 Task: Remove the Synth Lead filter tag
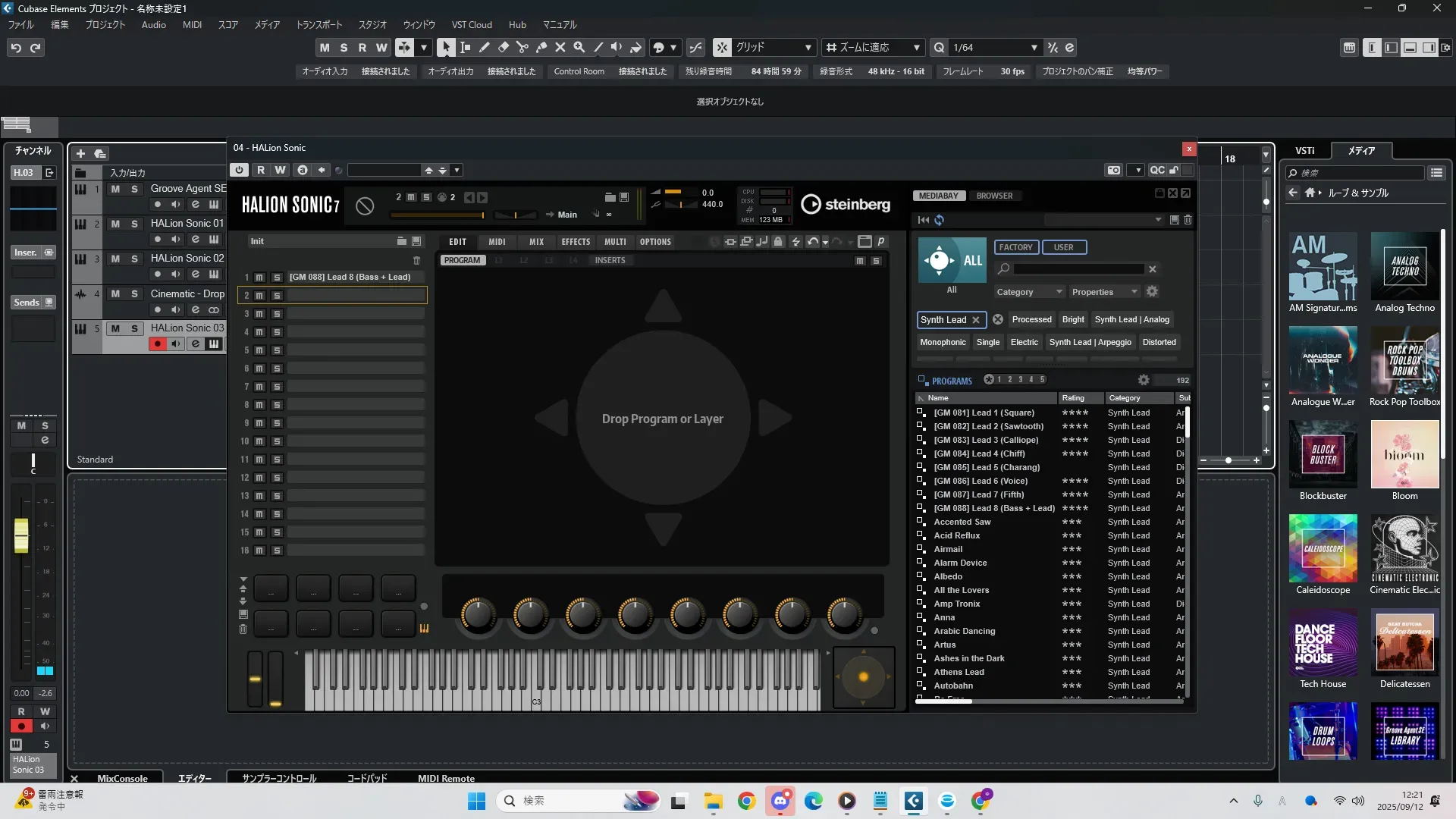[x=976, y=320]
